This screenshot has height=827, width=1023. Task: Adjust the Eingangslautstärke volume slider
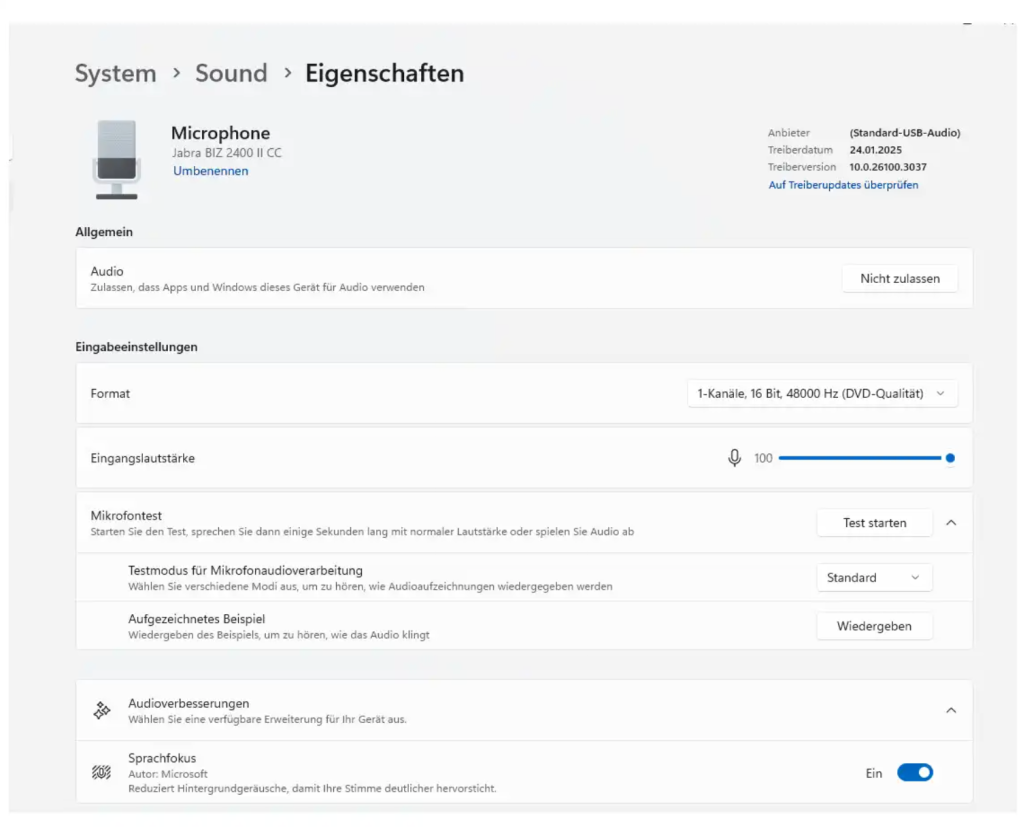click(865, 457)
